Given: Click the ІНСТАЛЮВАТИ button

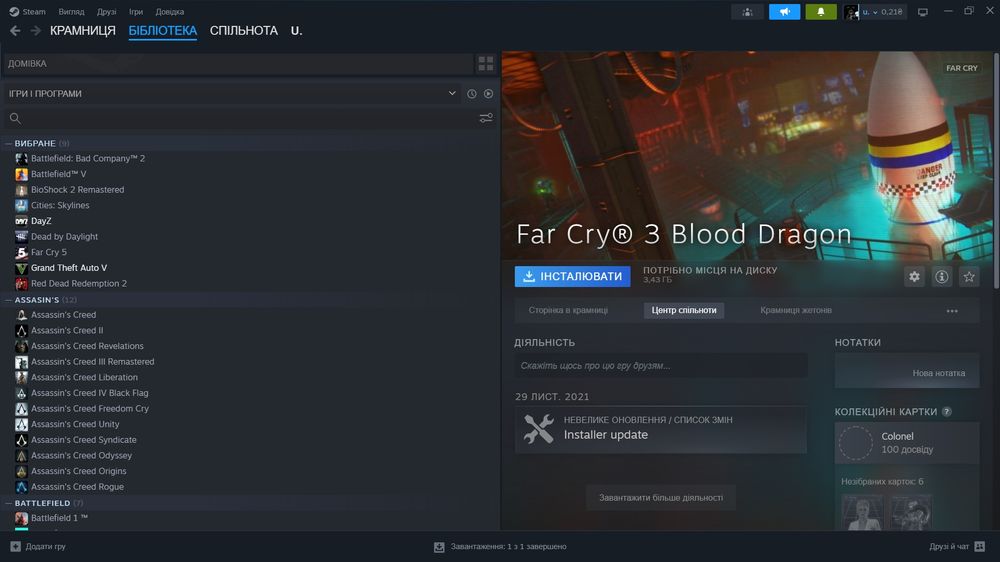Looking at the screenshot, I should pyautogui.click(x=573, y=276).
